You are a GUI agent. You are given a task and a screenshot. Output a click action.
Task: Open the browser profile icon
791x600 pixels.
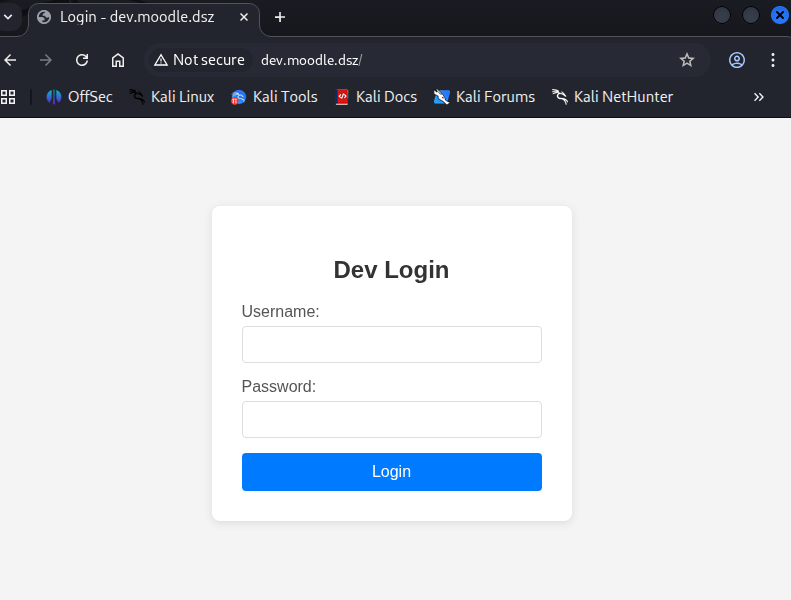pos(737,60)
